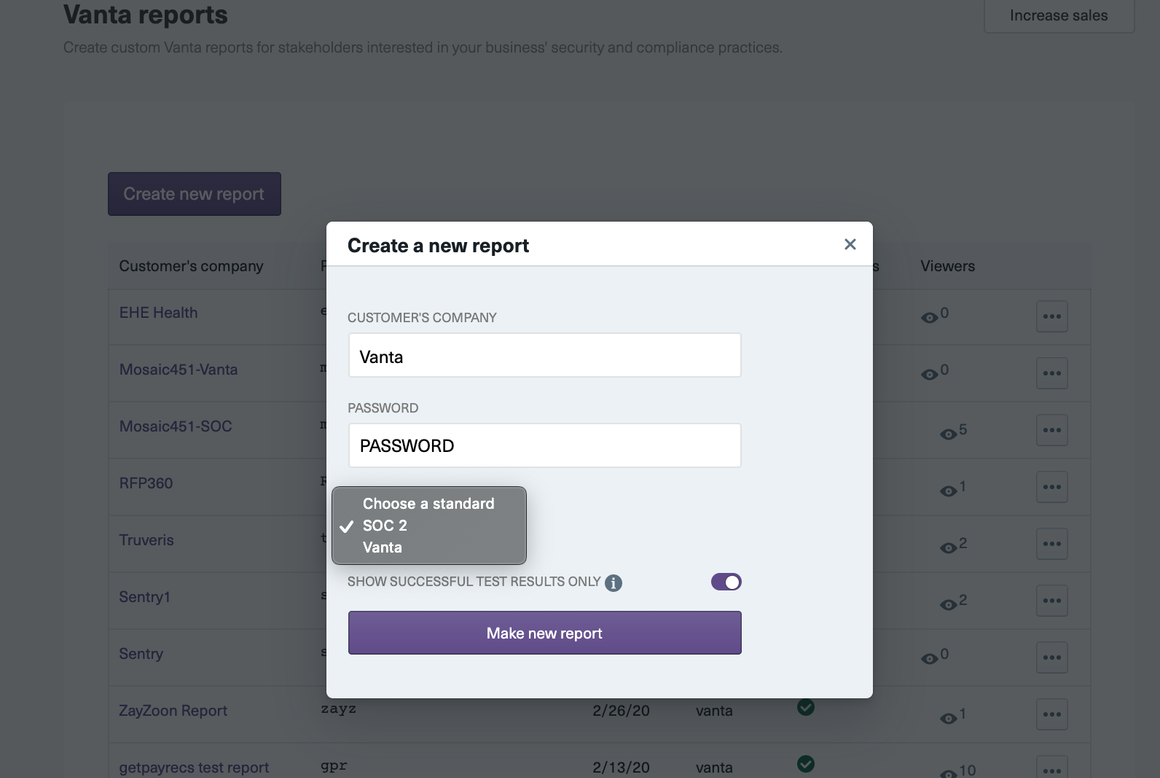Close the Create a new report dialog
This screenshot has height=778, width=1160.
(x=850, y=244)
